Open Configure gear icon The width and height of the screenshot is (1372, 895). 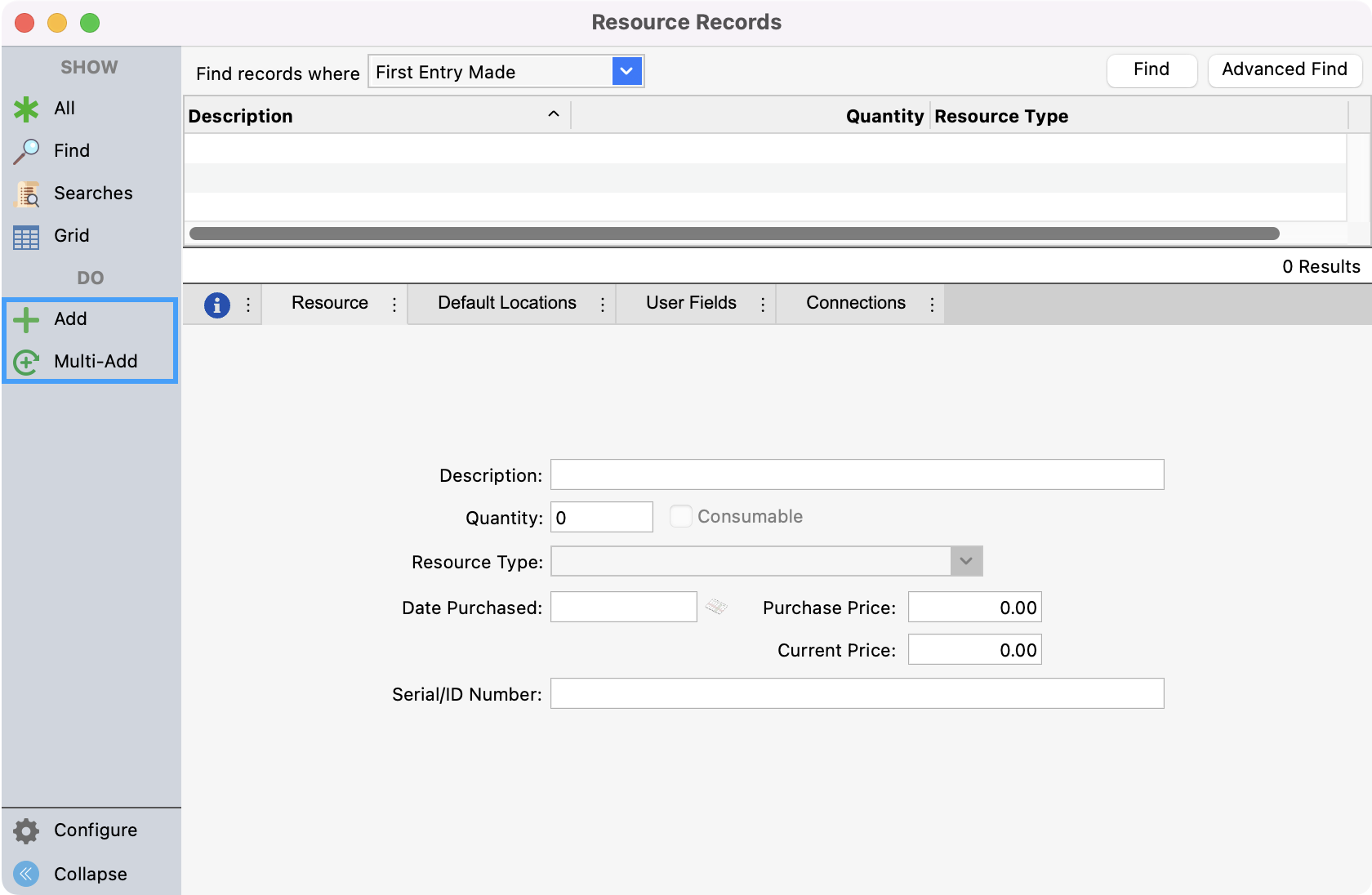tap(26, 830)
